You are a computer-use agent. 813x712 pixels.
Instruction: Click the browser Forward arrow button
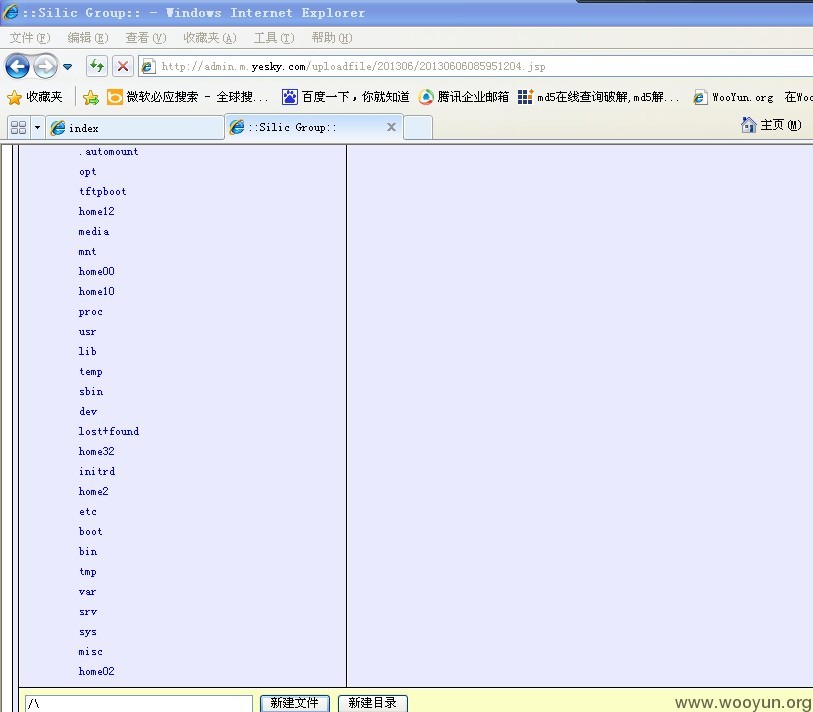pos(46,66)
